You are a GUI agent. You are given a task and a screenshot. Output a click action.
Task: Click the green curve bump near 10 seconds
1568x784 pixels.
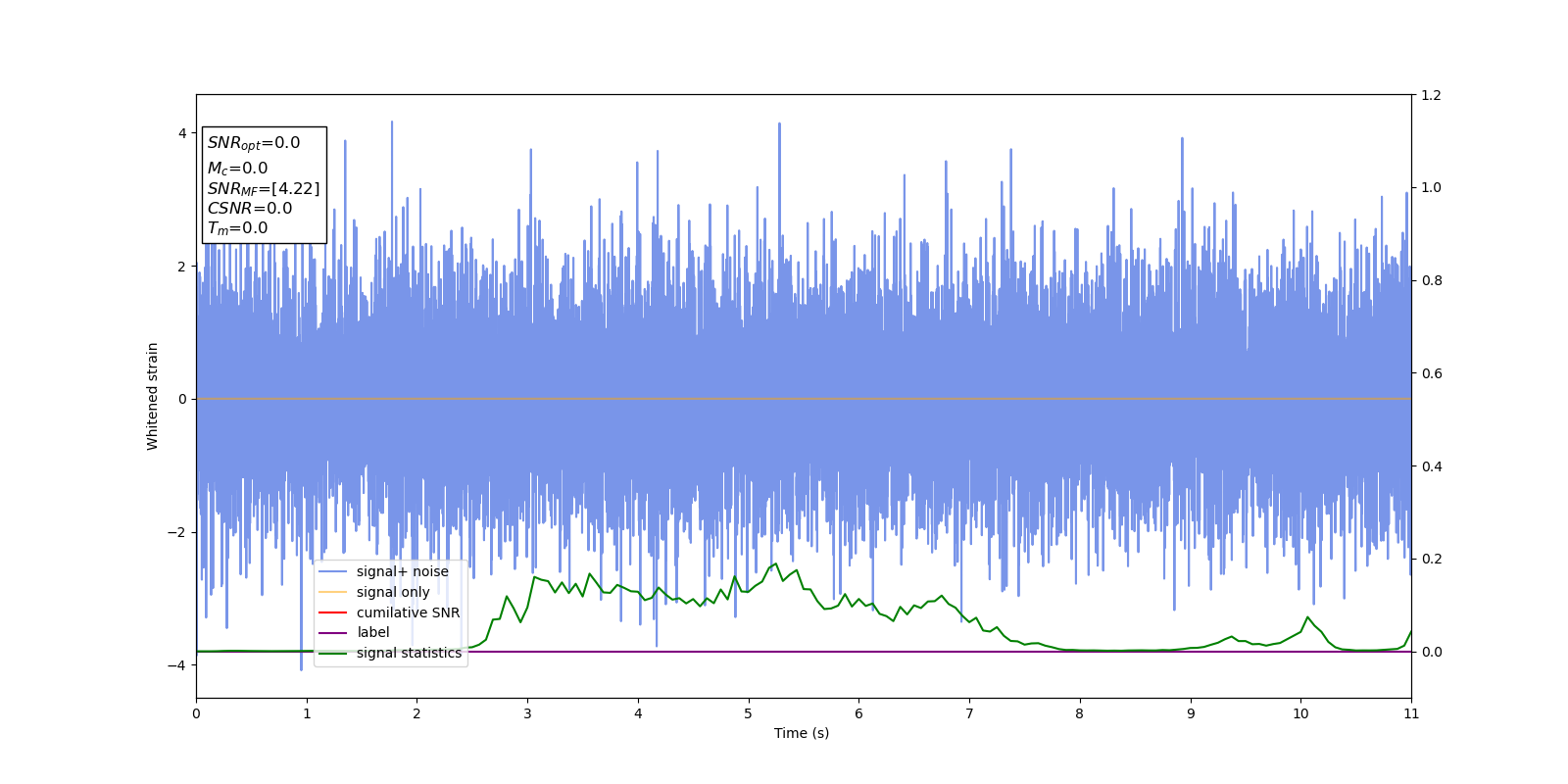[1307, 617]
